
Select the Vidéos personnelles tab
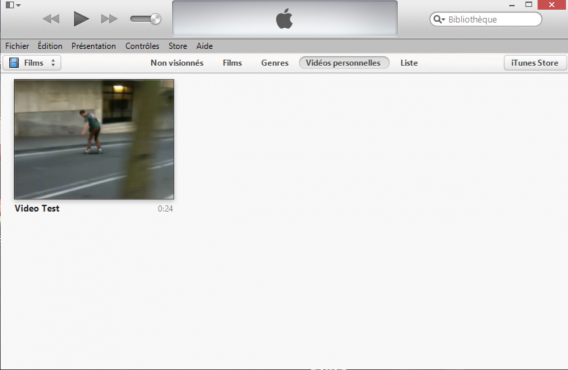point(344,63)
